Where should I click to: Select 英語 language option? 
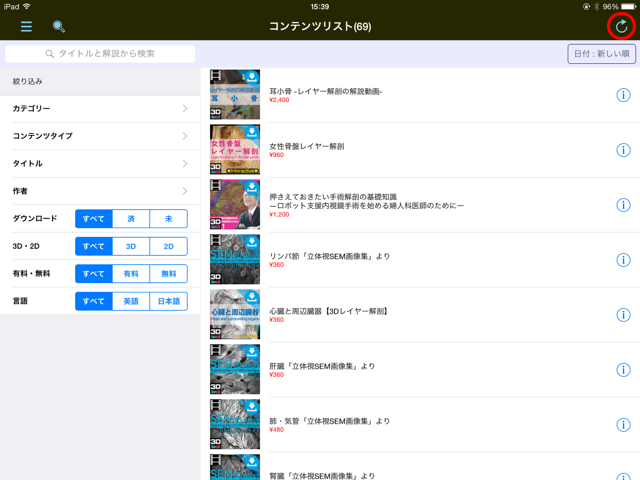(130, 301)
